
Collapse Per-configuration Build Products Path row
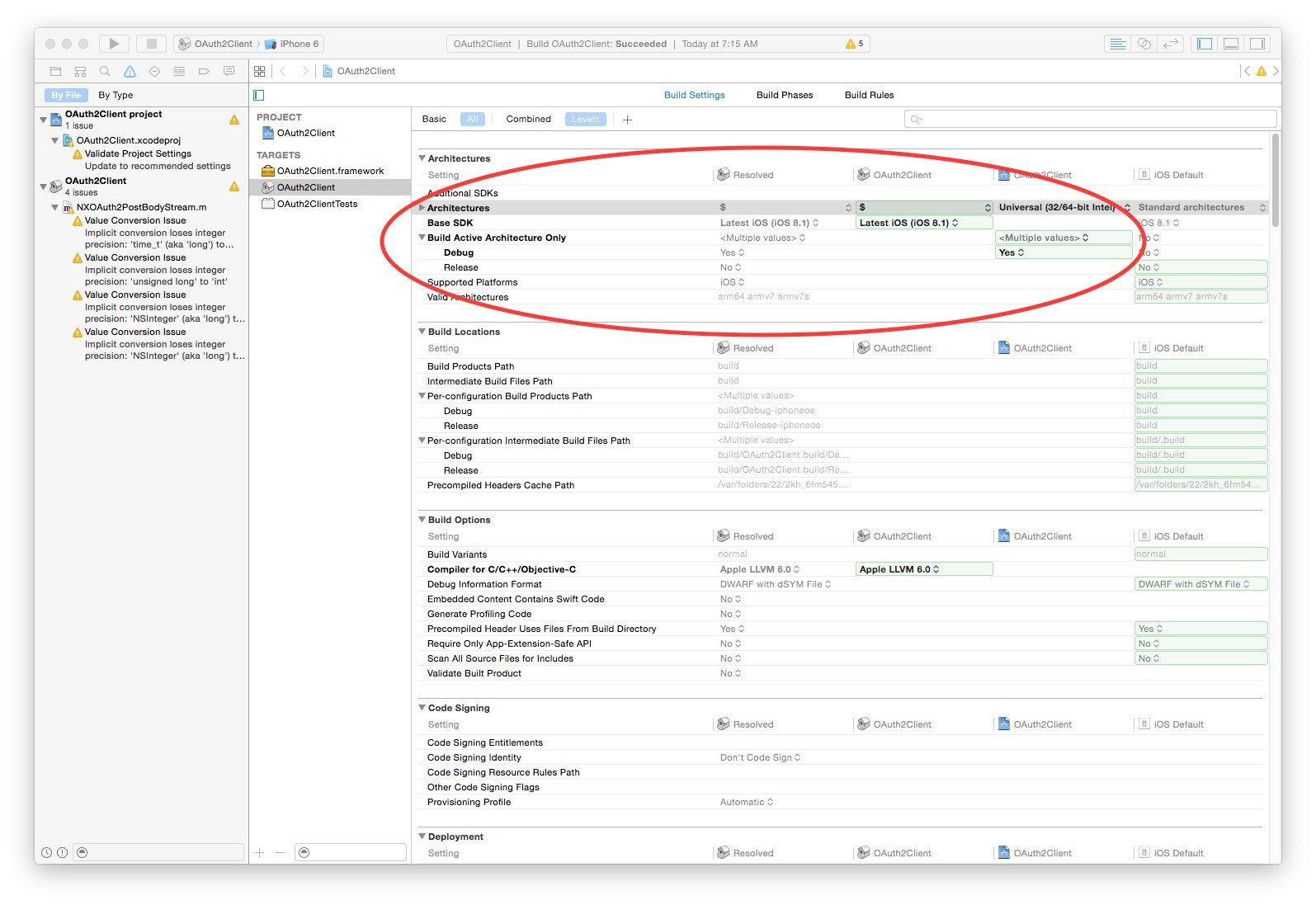pos(422,396)
